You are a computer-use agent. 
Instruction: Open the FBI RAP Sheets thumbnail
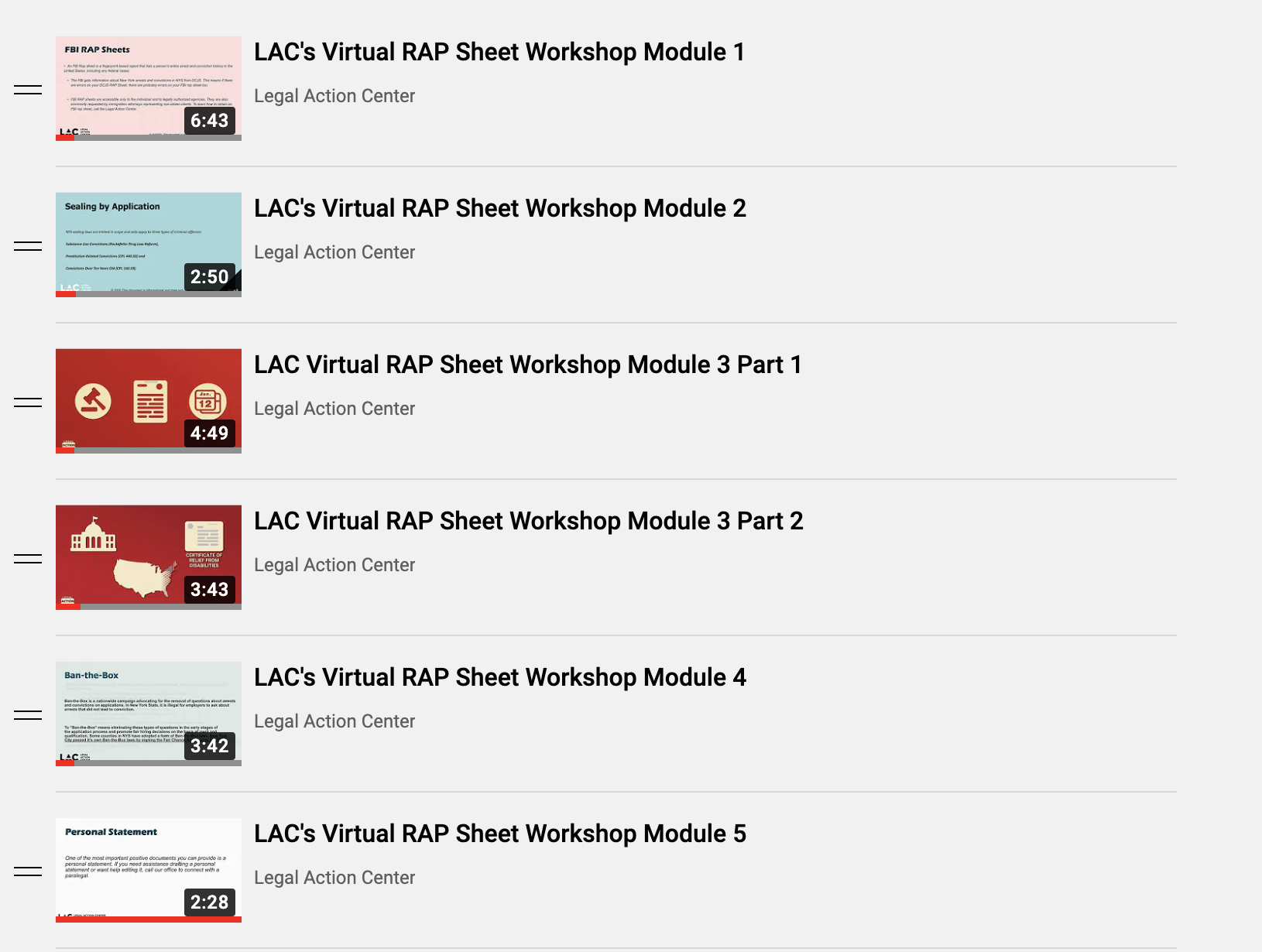pos(148,87)
